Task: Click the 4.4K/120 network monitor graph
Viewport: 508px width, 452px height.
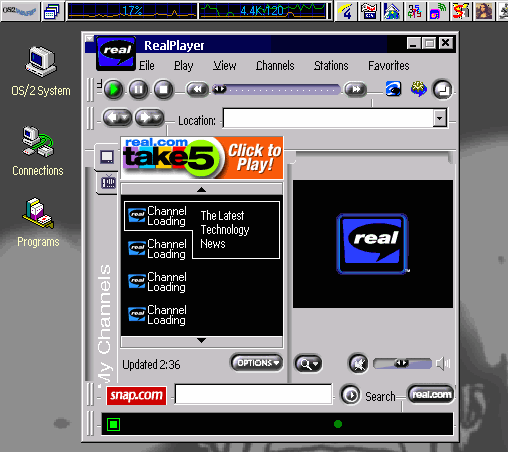Action: 263,11
